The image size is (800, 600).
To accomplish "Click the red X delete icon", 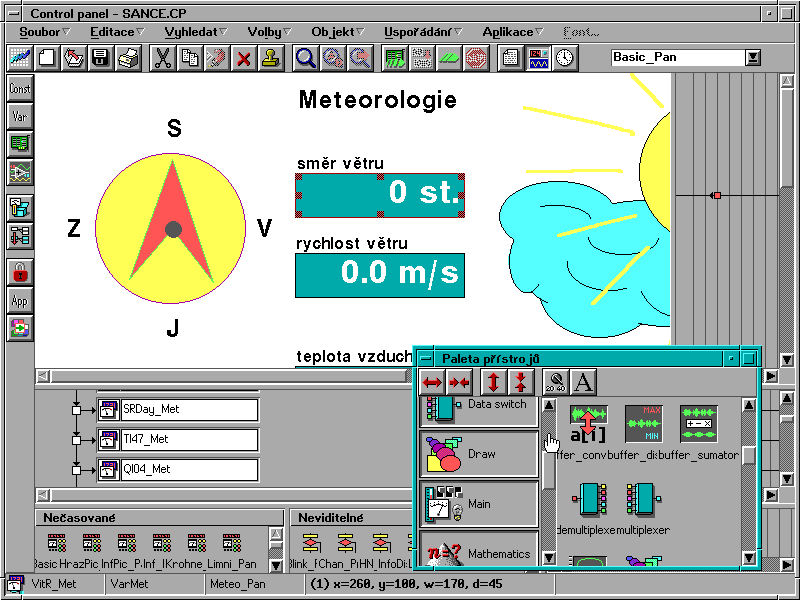I will pyautogui.click(x=243, y=58).
